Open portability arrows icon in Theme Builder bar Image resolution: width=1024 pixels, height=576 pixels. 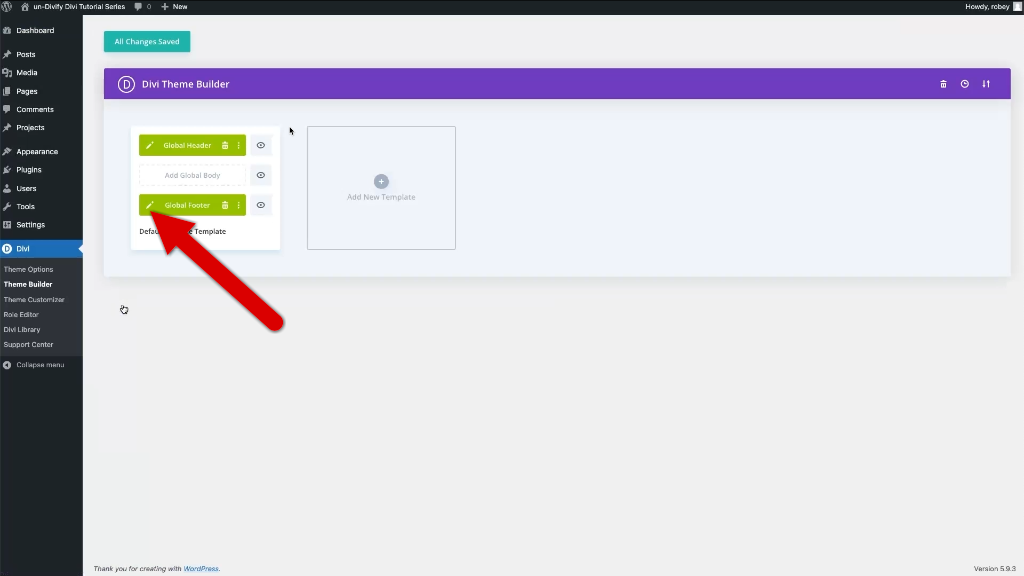pos(986,84)
